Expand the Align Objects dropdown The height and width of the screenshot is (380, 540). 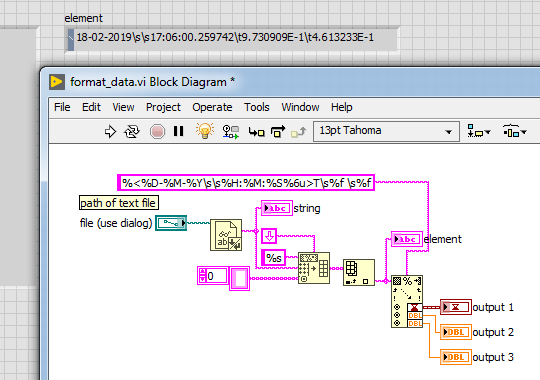(479, 131)
